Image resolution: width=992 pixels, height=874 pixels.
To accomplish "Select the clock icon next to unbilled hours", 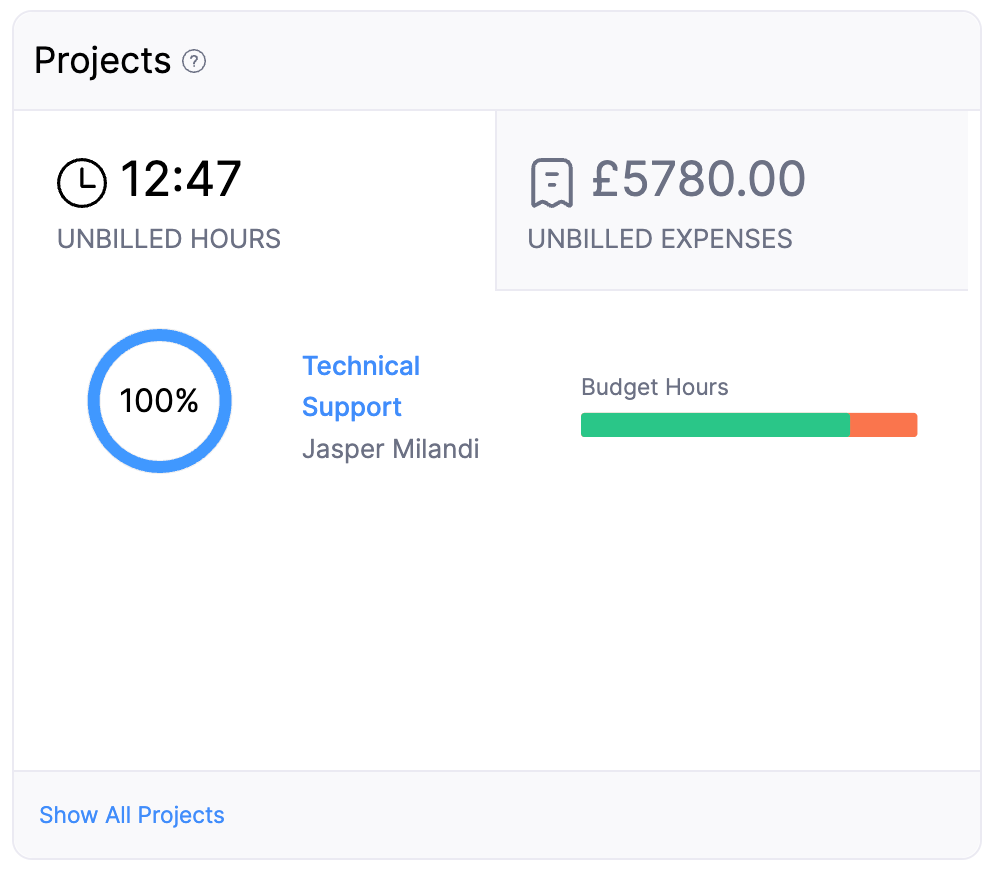I will [x=82, y=182].
